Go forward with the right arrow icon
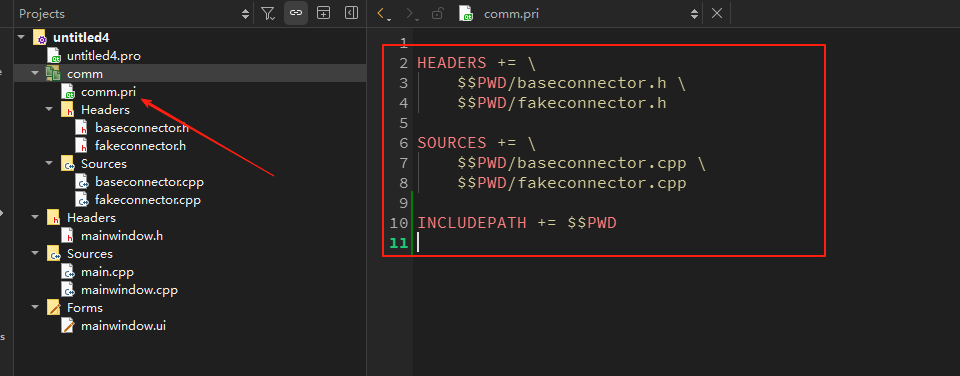960x376 pixels. (x=411, y=13)
